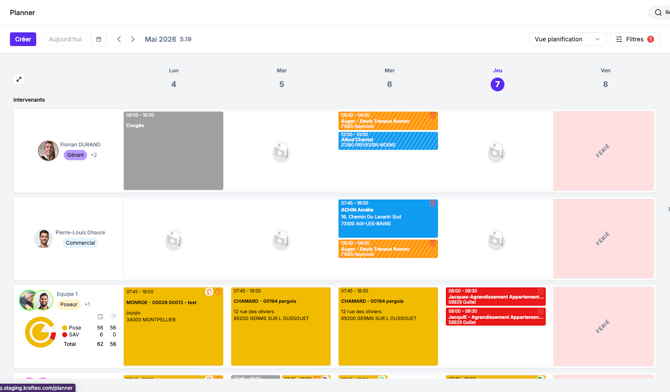The height and width of the screenshot is (392, 670).
Task: Click the Intervenants section label
Action: click(x=29, y=100)
